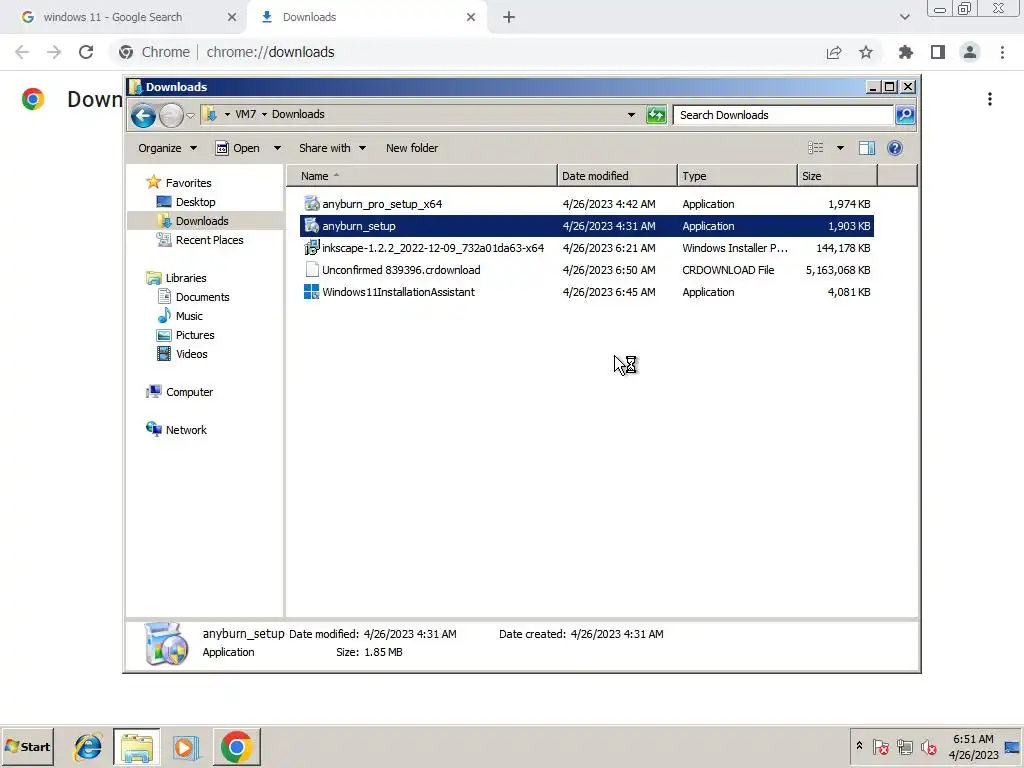Sort files by the Date modified header
Viewport: 1024px width, 768px height.
(617, 176)
